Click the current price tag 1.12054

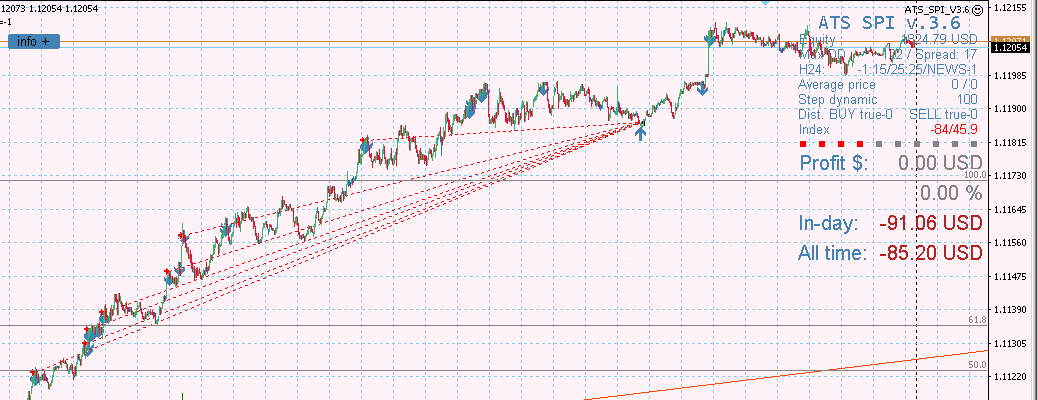pos(1010,48)
